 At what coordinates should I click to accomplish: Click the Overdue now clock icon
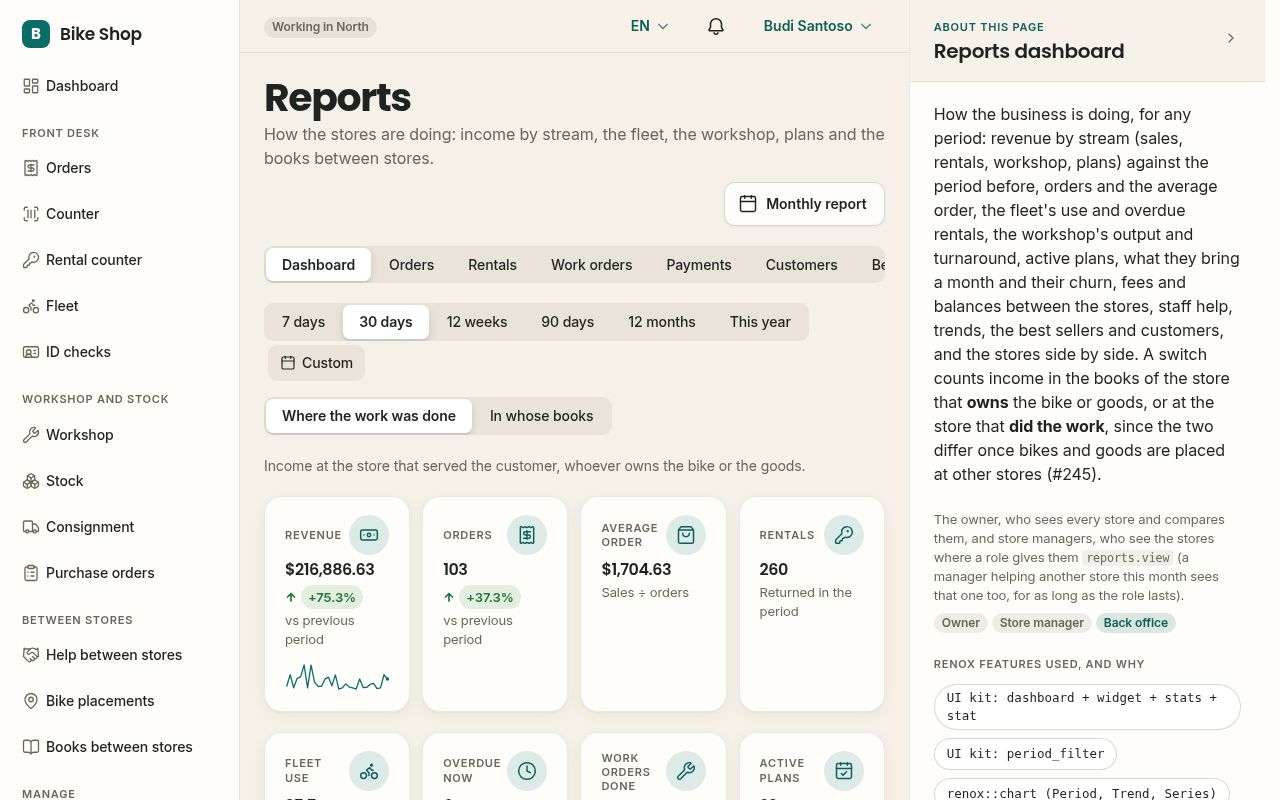(527, 771)
